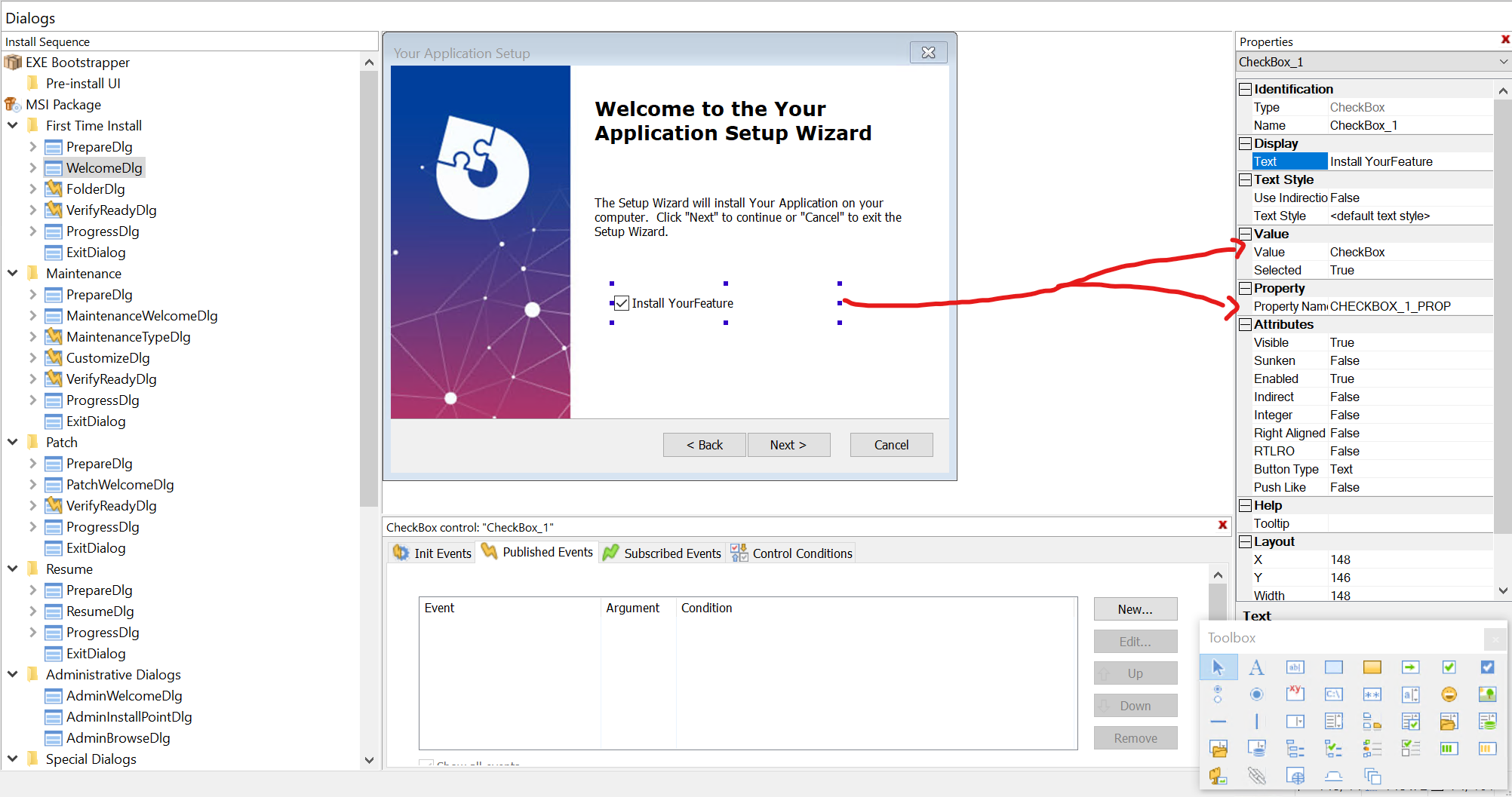Choose the edit box 'ab|' control tool

1295,667
